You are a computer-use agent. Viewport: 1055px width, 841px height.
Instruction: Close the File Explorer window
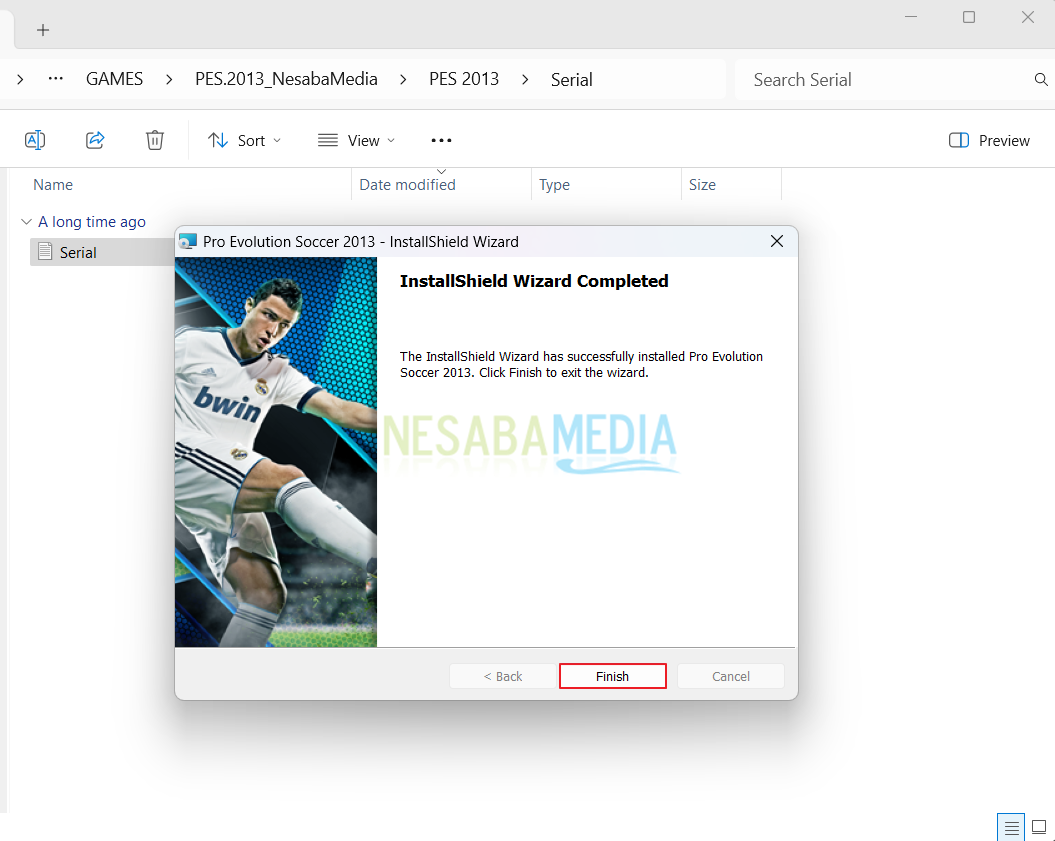click(1027, 17)
